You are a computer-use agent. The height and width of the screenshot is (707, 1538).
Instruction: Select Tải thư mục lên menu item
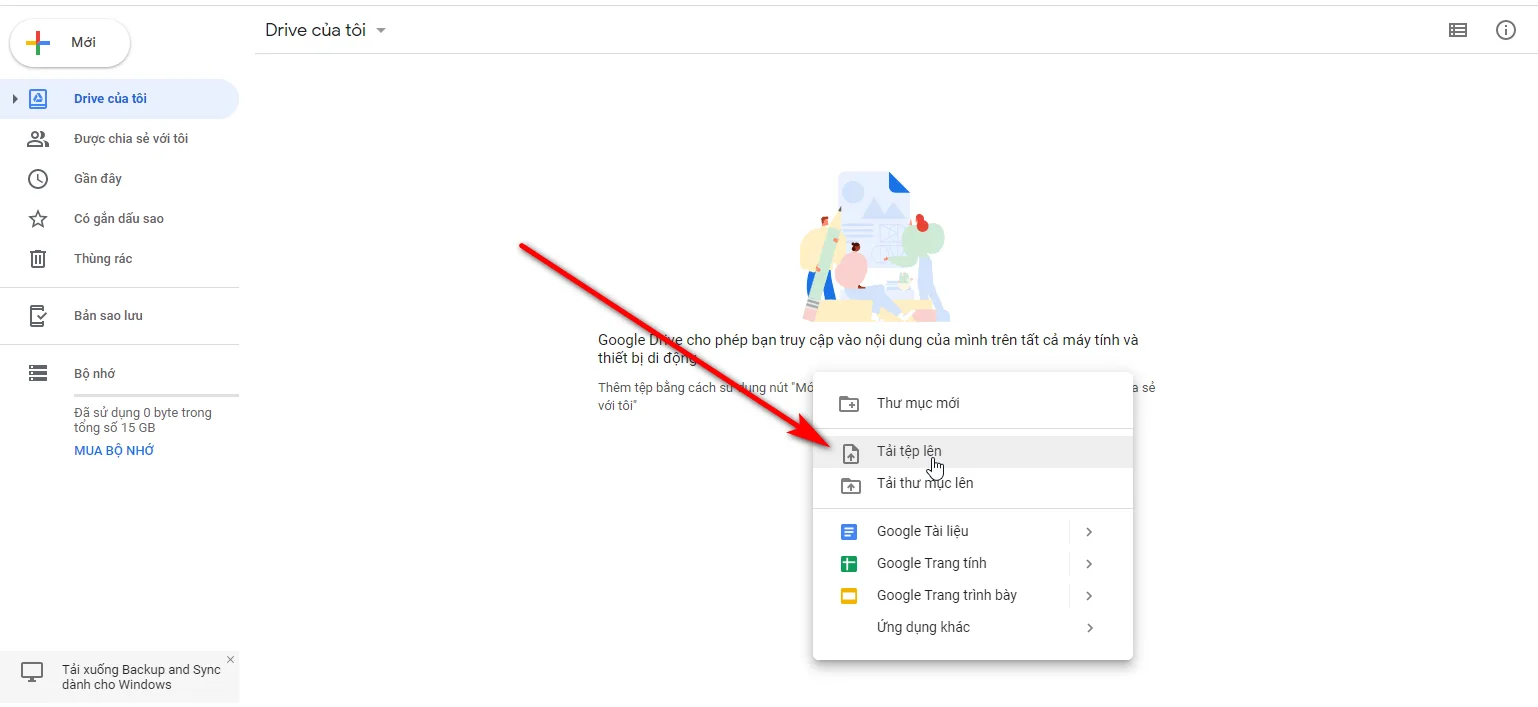pos(973,483)
